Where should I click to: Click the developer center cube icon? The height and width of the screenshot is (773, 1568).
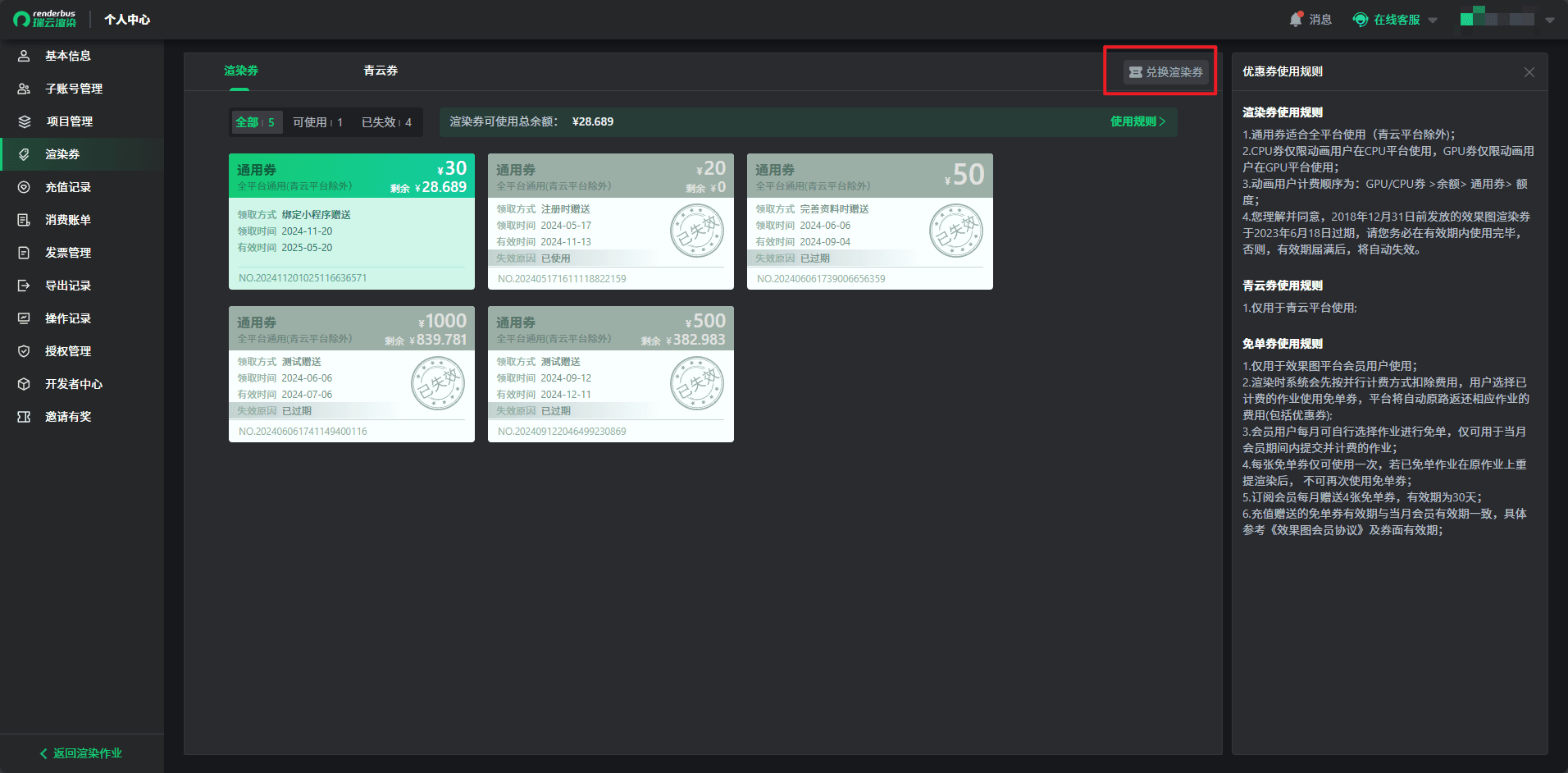point(24,384)
